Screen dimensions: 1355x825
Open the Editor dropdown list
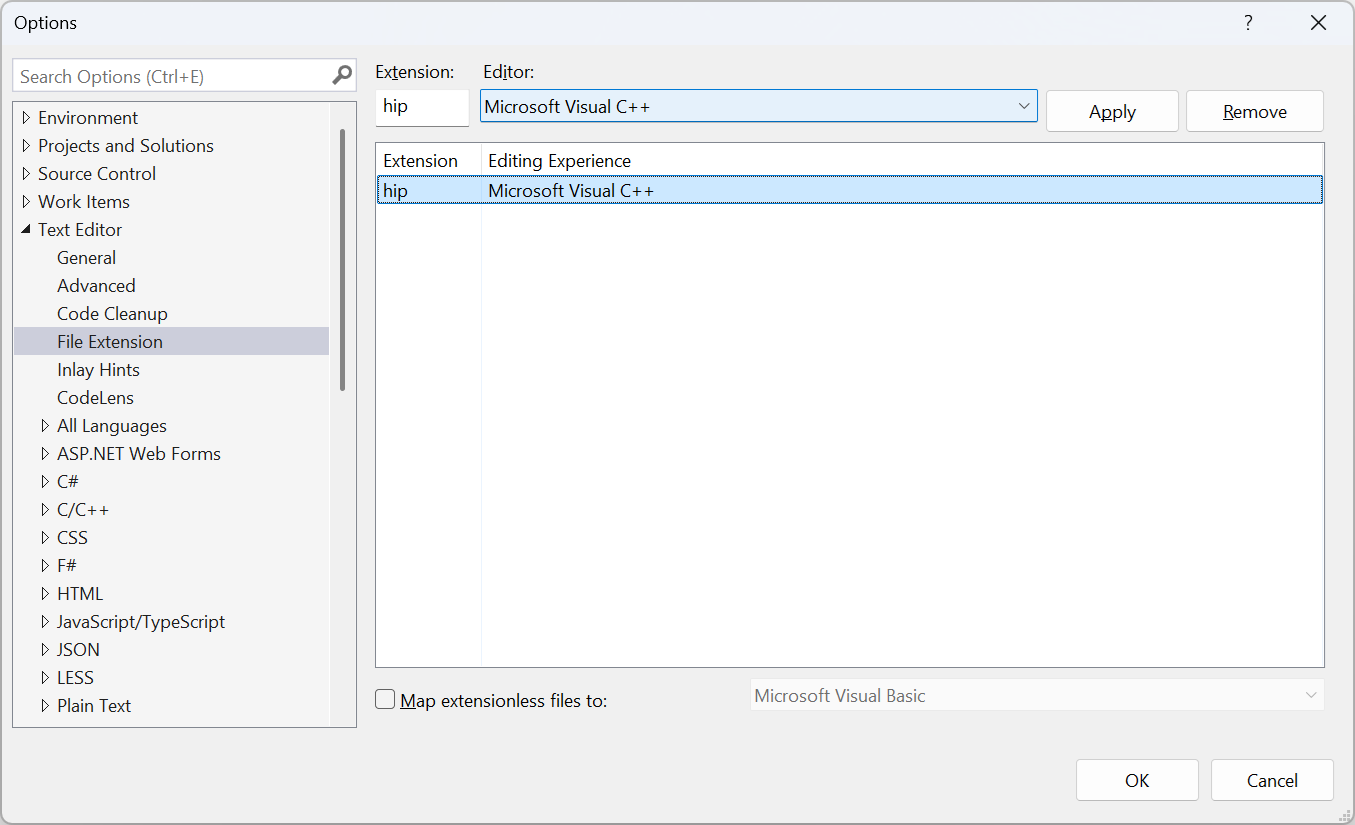(1023, 106)
